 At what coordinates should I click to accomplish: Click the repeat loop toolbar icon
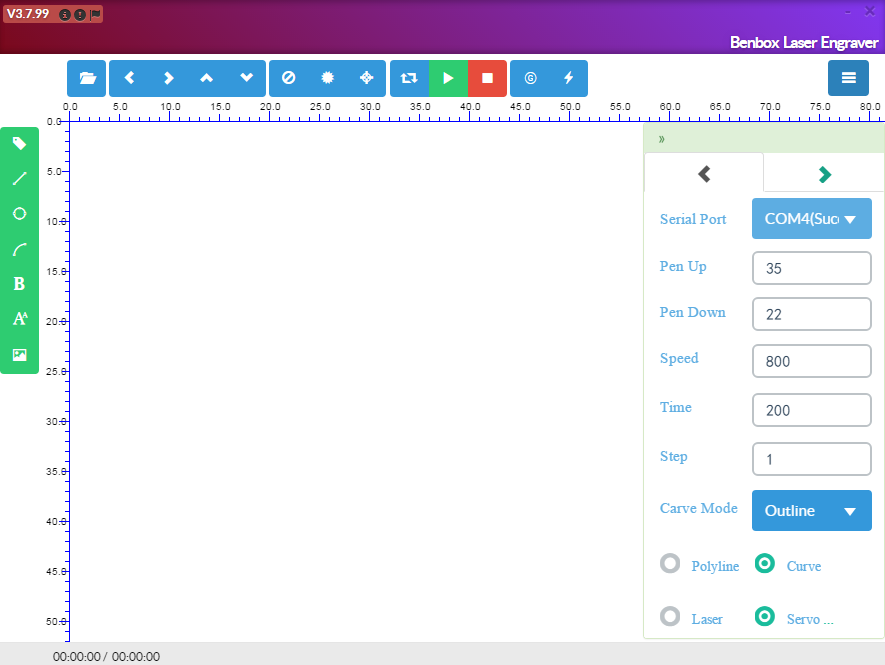(409, 78)
